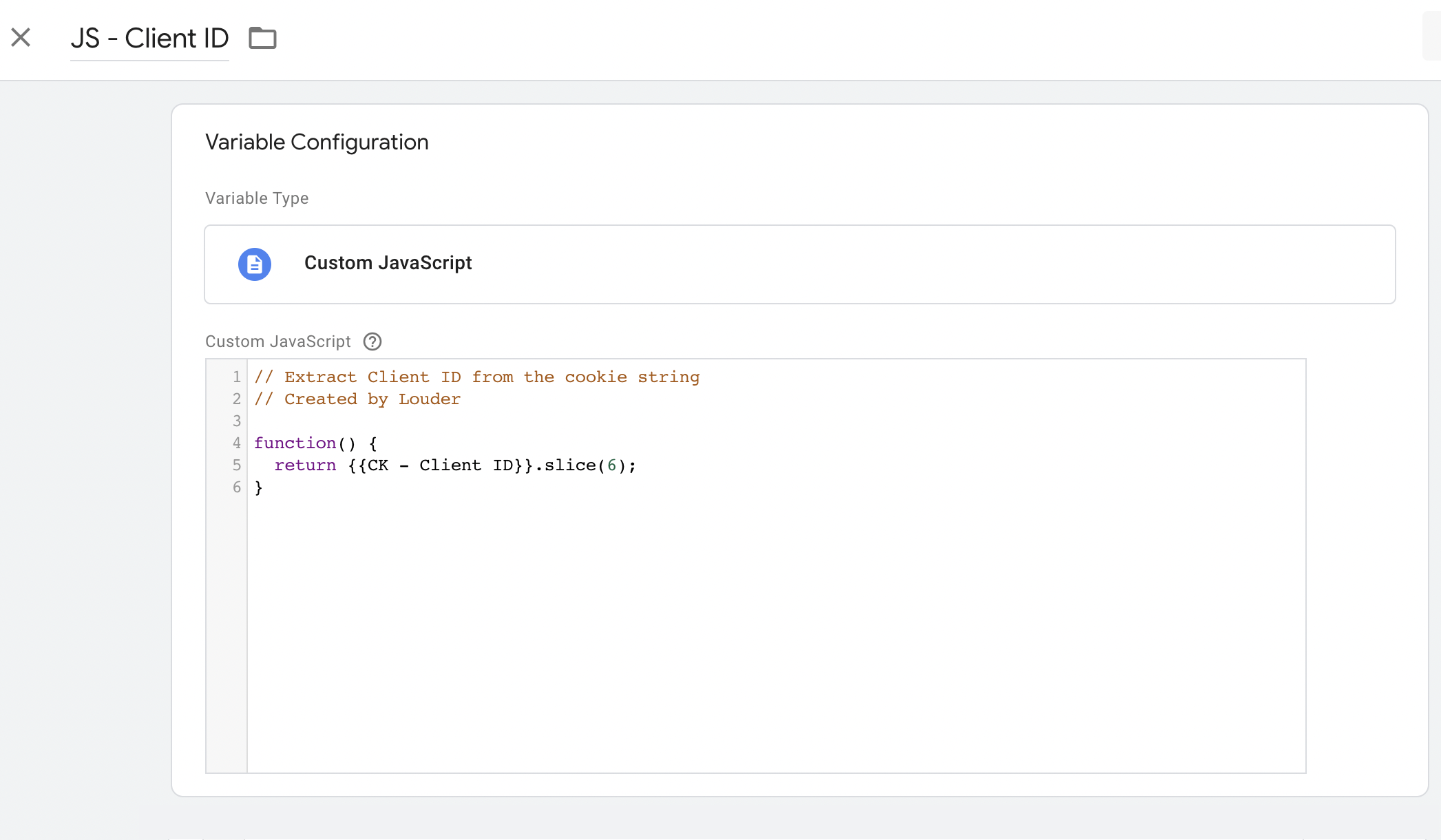The height and width of the screenshot is (840, 1441).
Task: Click the slice method call in code
Action: click(x=570, y=465)
